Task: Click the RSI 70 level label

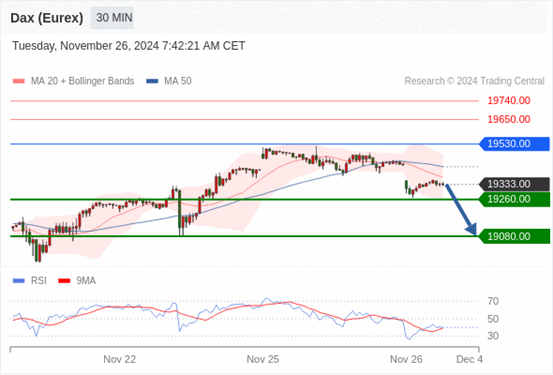Action: pyautogui.click(x=493, y=301)
